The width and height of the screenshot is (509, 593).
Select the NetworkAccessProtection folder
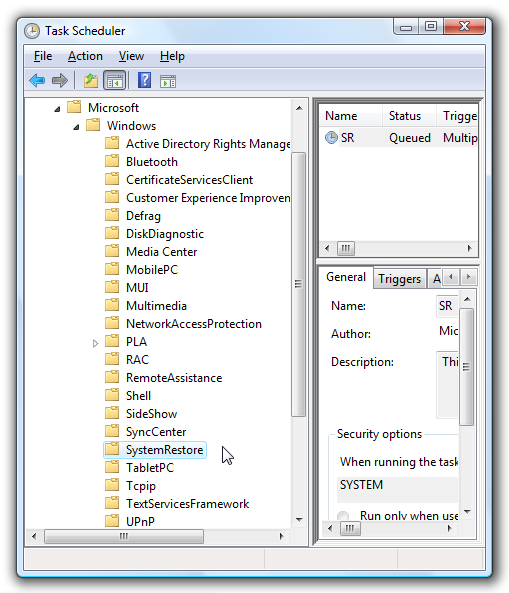194,324
